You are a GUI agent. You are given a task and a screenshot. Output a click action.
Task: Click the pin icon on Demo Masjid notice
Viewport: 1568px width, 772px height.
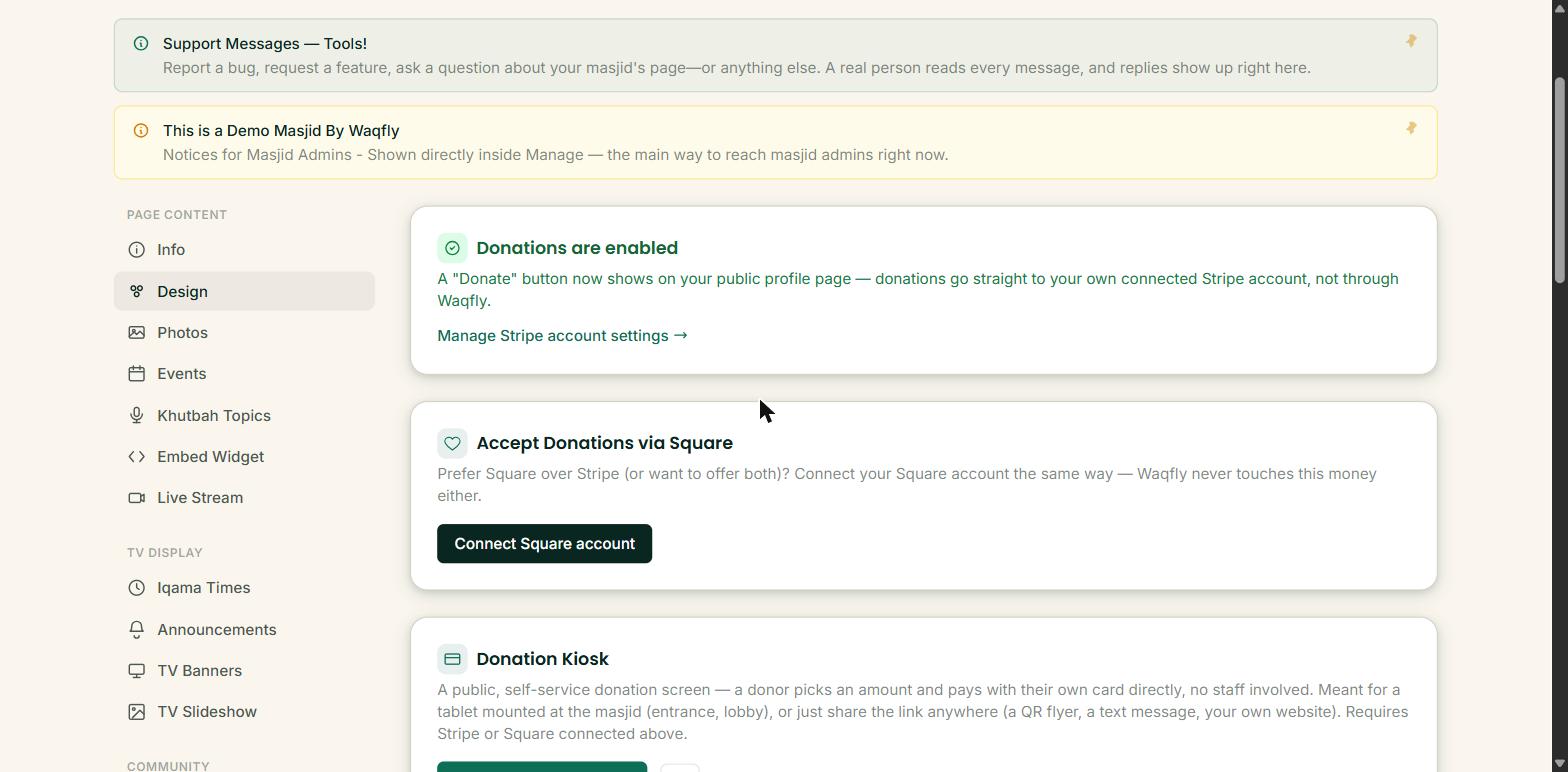point(1411,128)
